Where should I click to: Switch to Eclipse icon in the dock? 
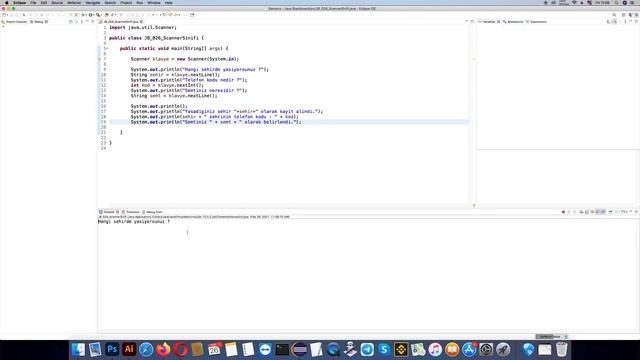point(299,349)
